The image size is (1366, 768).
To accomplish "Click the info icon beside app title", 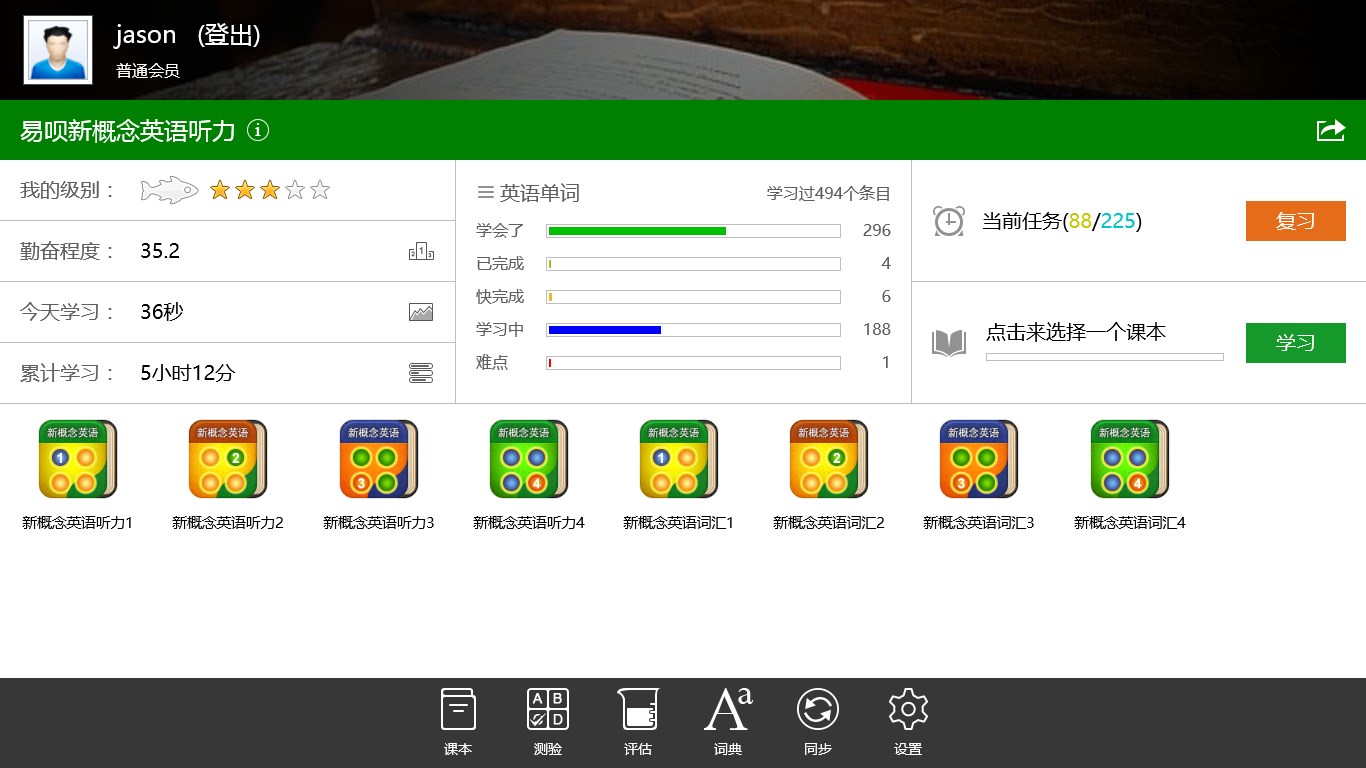I will coord(258,130).
